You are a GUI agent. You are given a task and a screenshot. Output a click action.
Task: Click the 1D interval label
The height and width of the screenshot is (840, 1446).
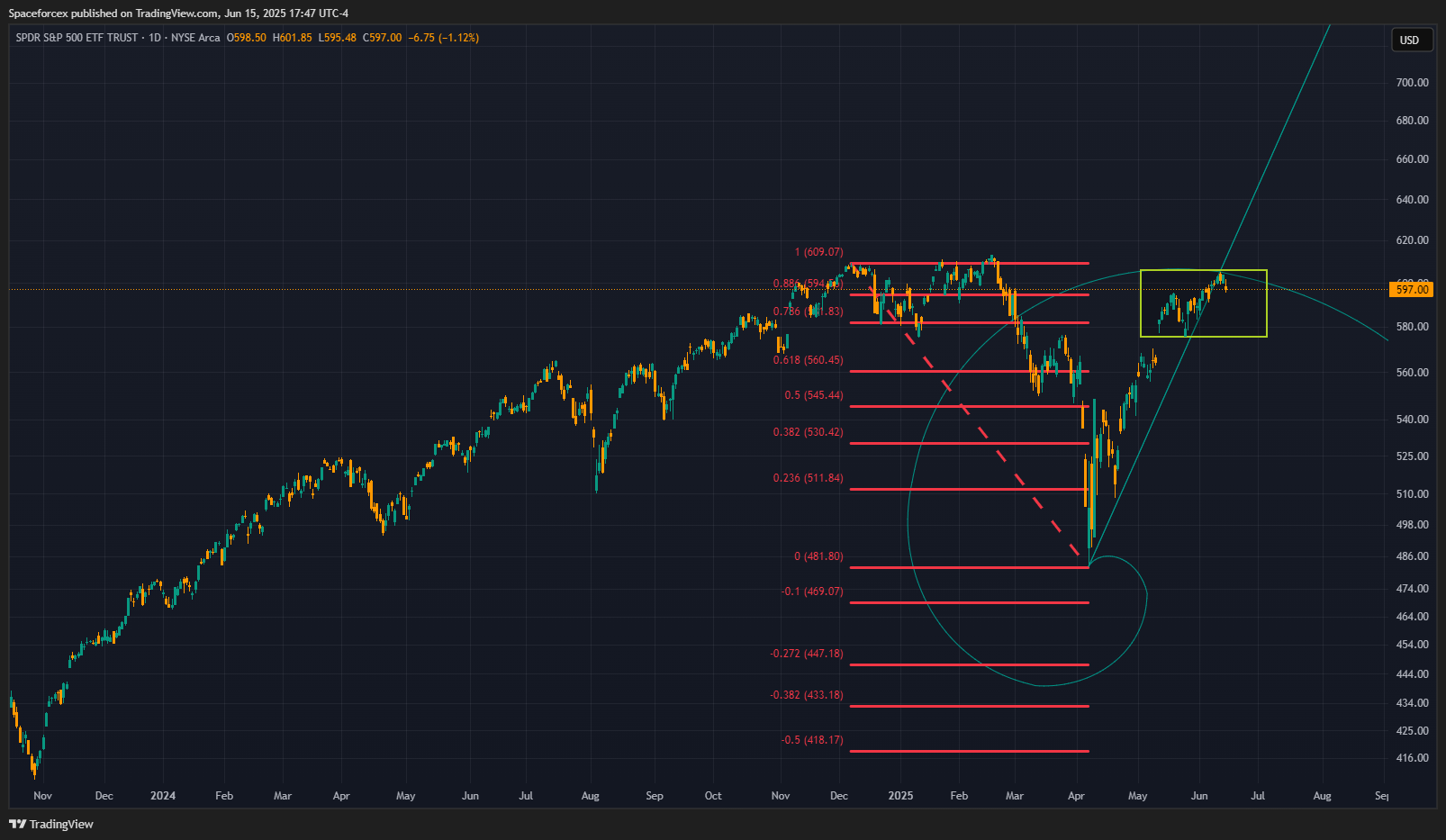tap(155, 38)
